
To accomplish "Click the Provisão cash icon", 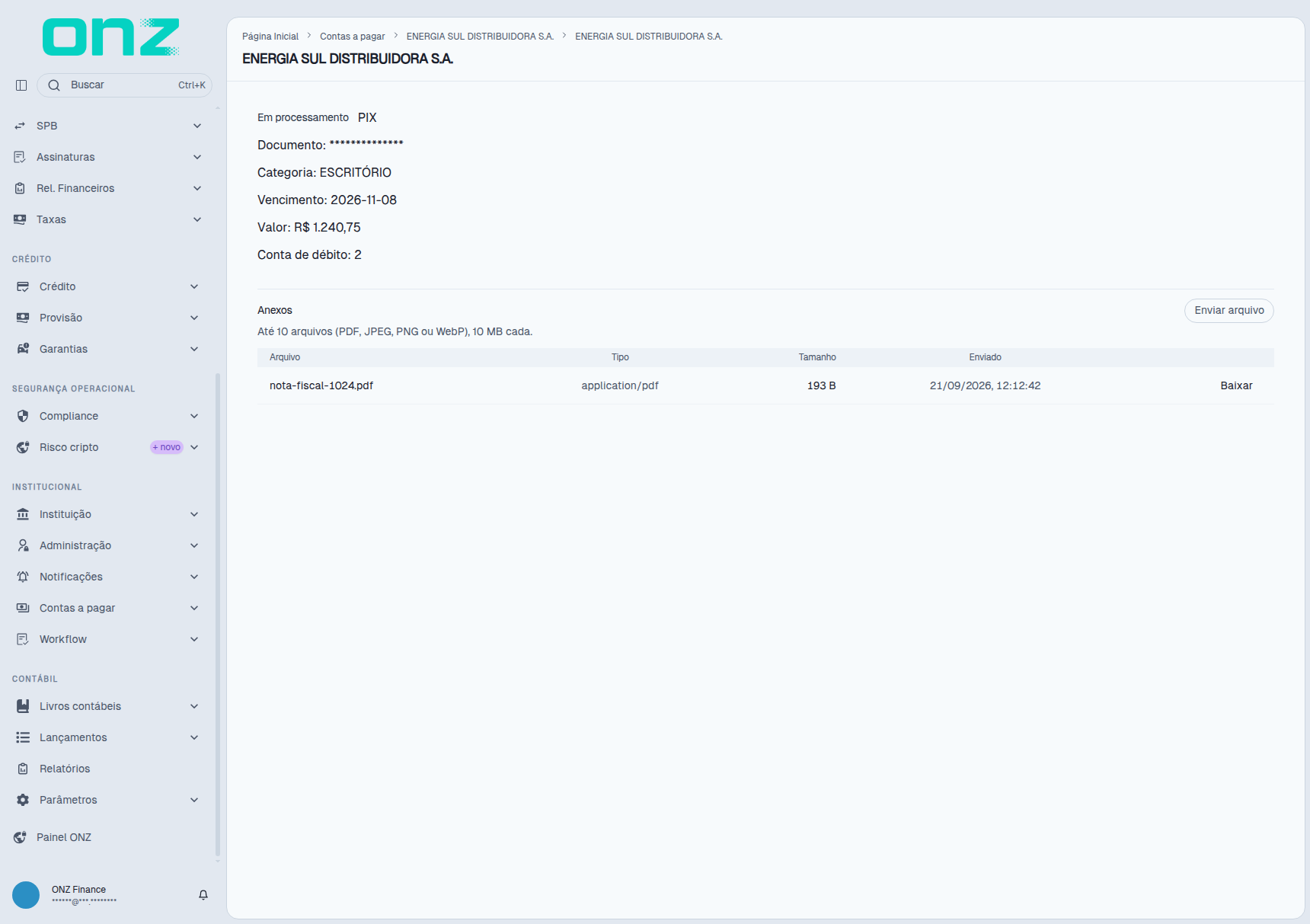I will click(23, 318).
